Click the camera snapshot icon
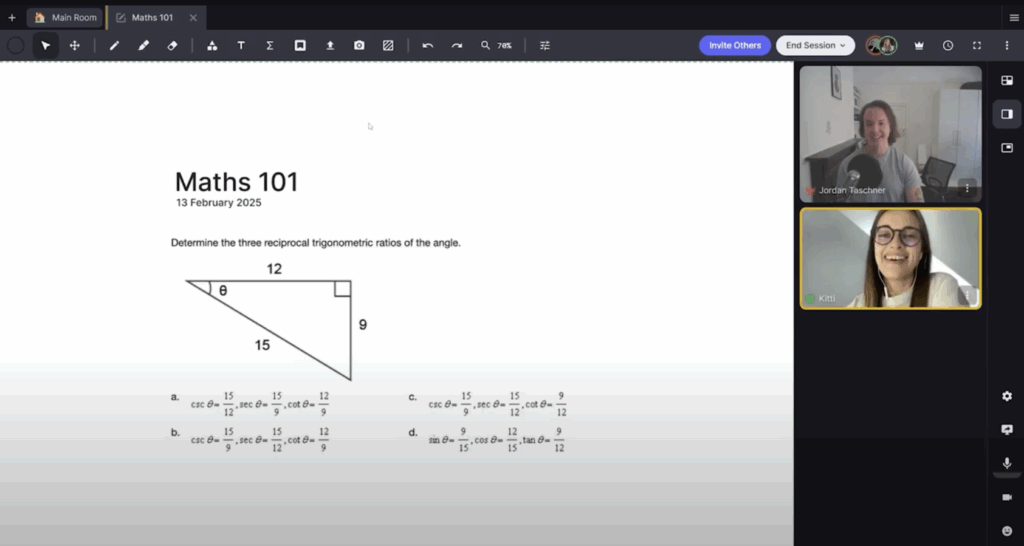This screenshot has height=546, width=1024. pyautogui.click(x=359, y=46)
